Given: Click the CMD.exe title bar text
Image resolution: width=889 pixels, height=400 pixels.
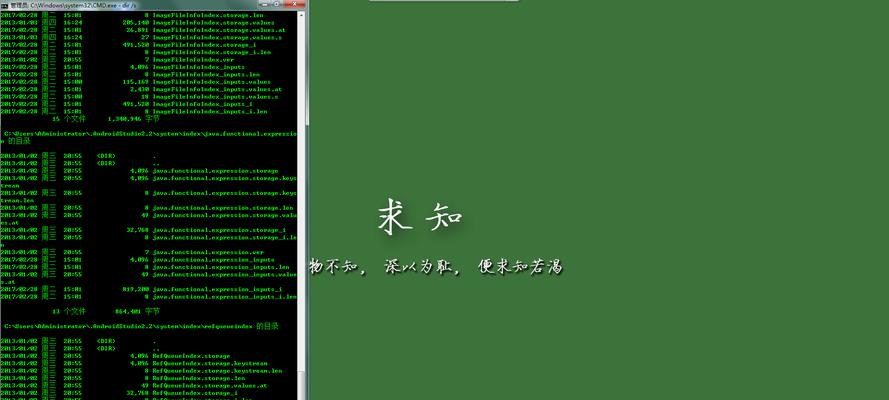Looking at the screenshot, I should (x=74, y=5).
